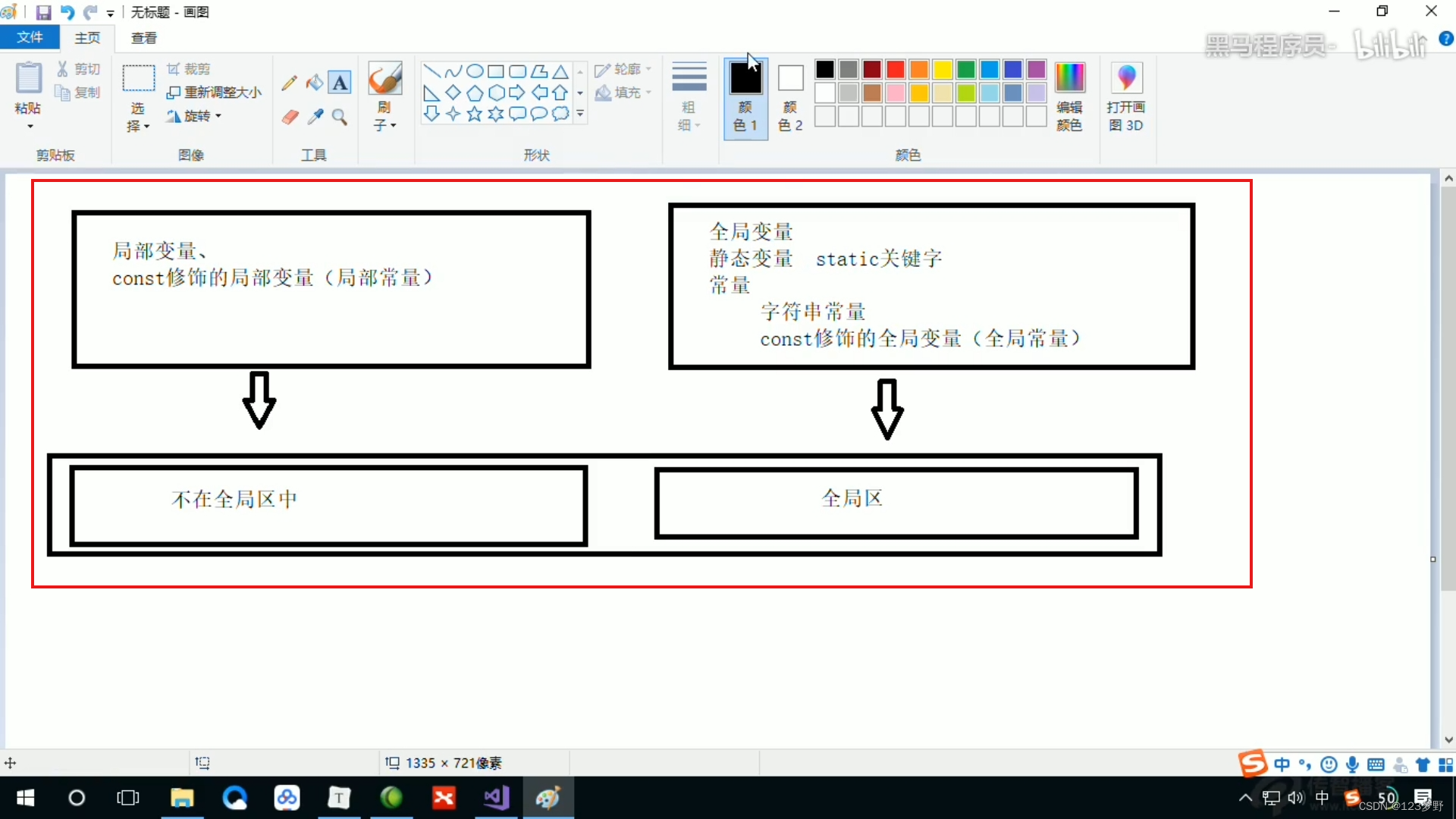1456x819 pixels.
Task: Expand the shapes gallery more arrow
Action: (580, 114)
